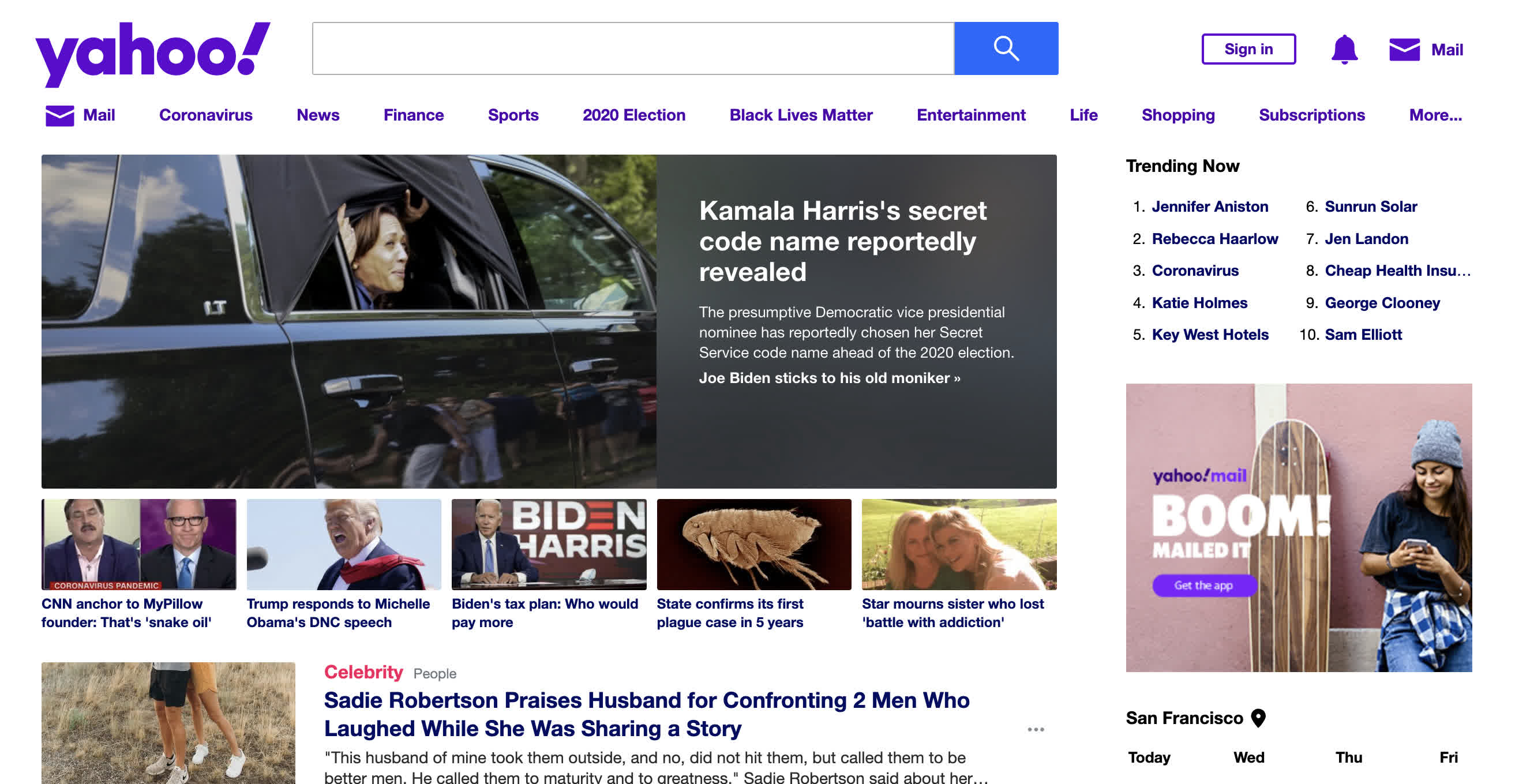Click the location pin beside San Francisco
The width and height of the screenshot is (1515, 784).
coord(1258,718)
